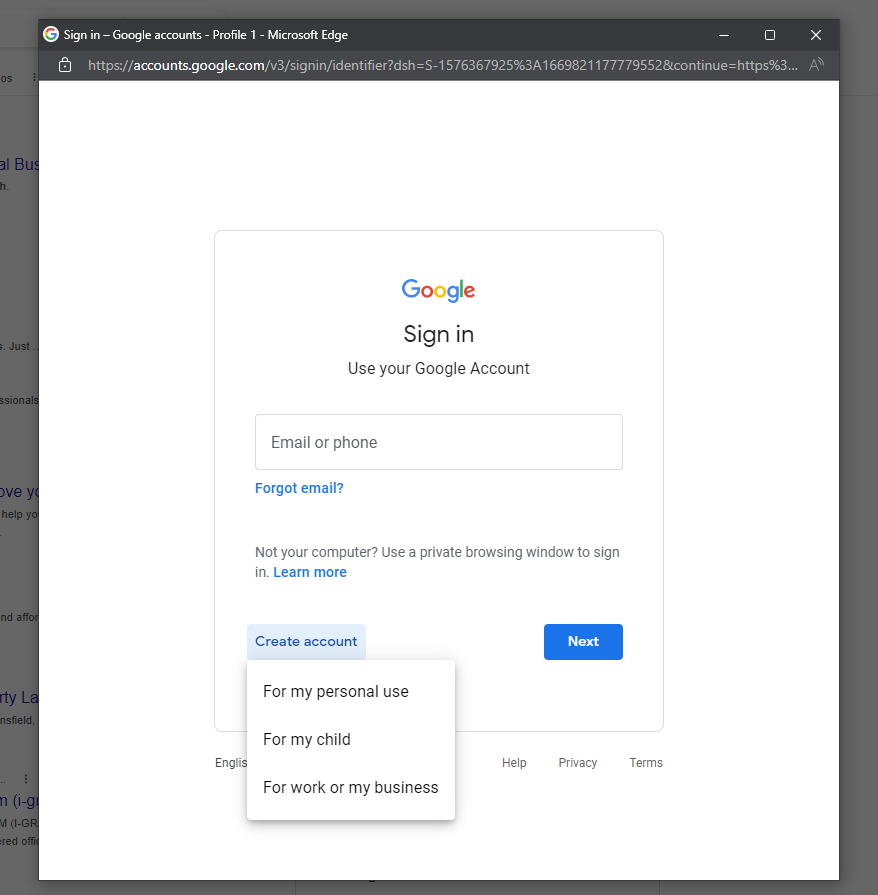Click the Next button
This screenshot has height=895, width=878.
[x=583, y=641]
